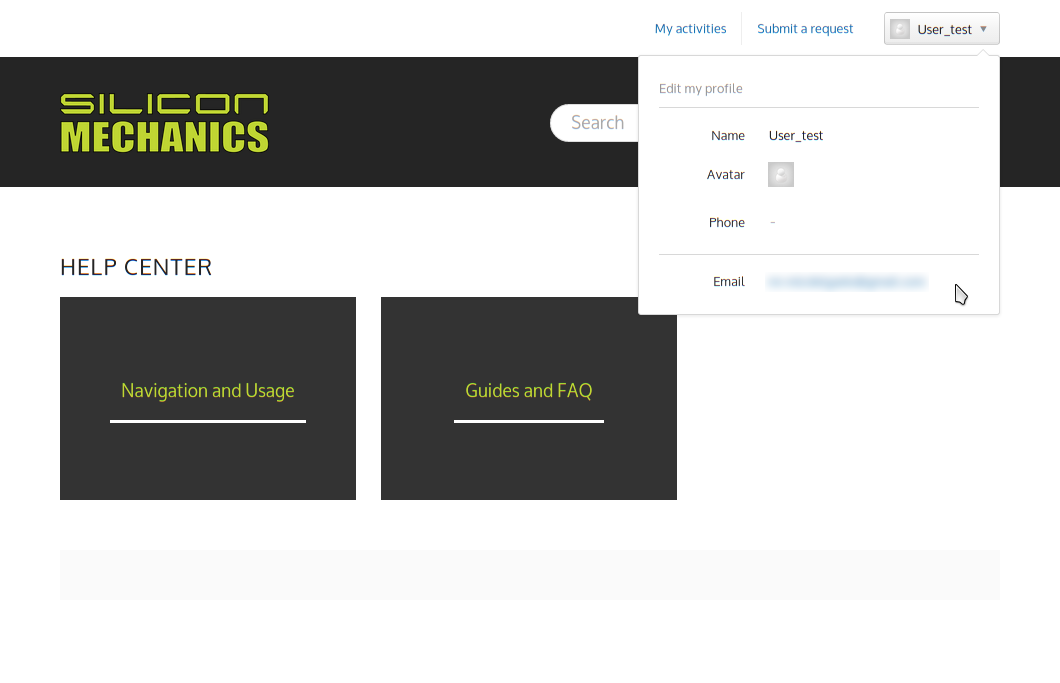1060x683 pixels.
Task: Toggle the User_test account dropdown
Action: click(x=941, y=29)
